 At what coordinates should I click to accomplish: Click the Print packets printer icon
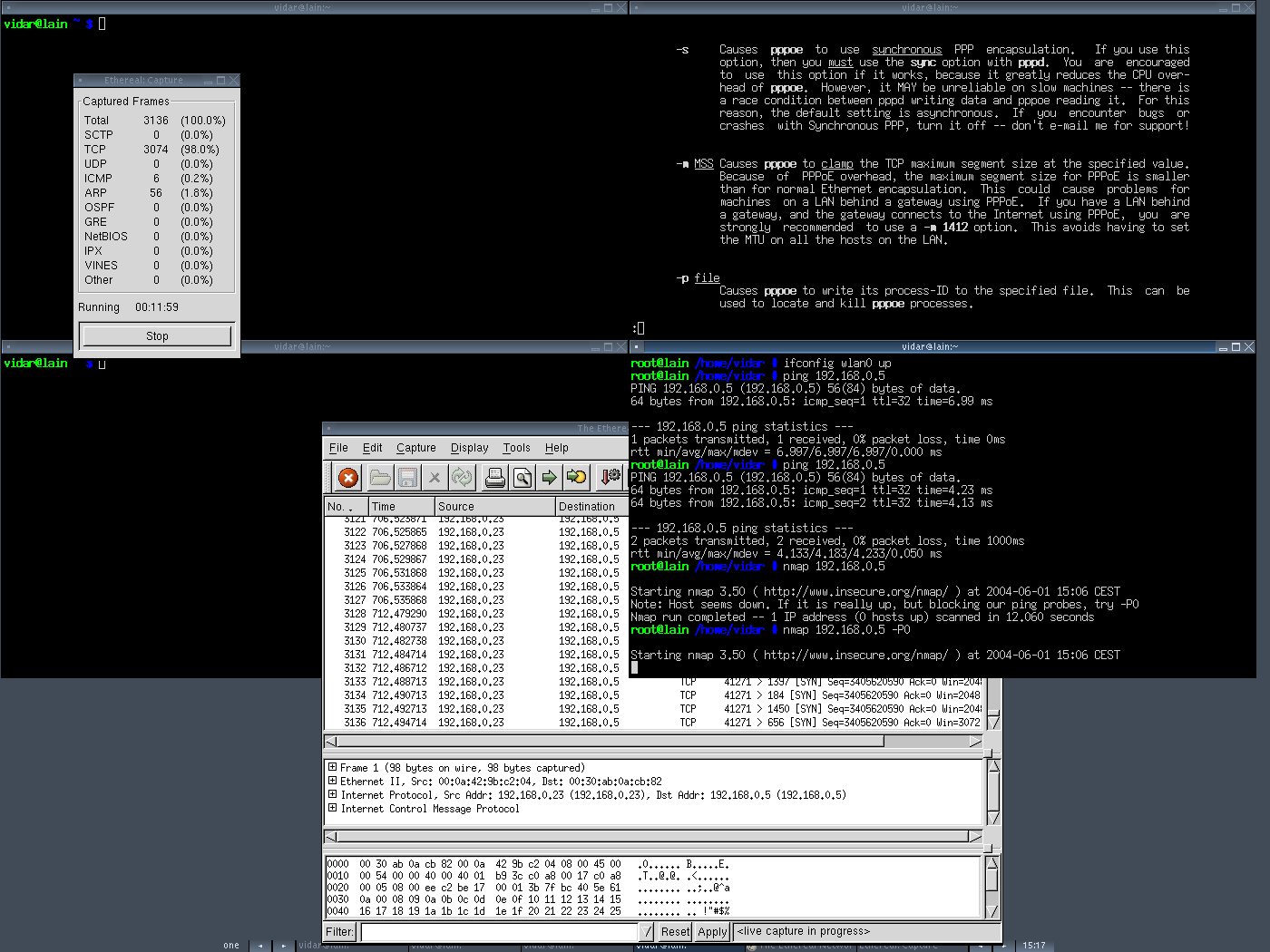tap(494, 477)
